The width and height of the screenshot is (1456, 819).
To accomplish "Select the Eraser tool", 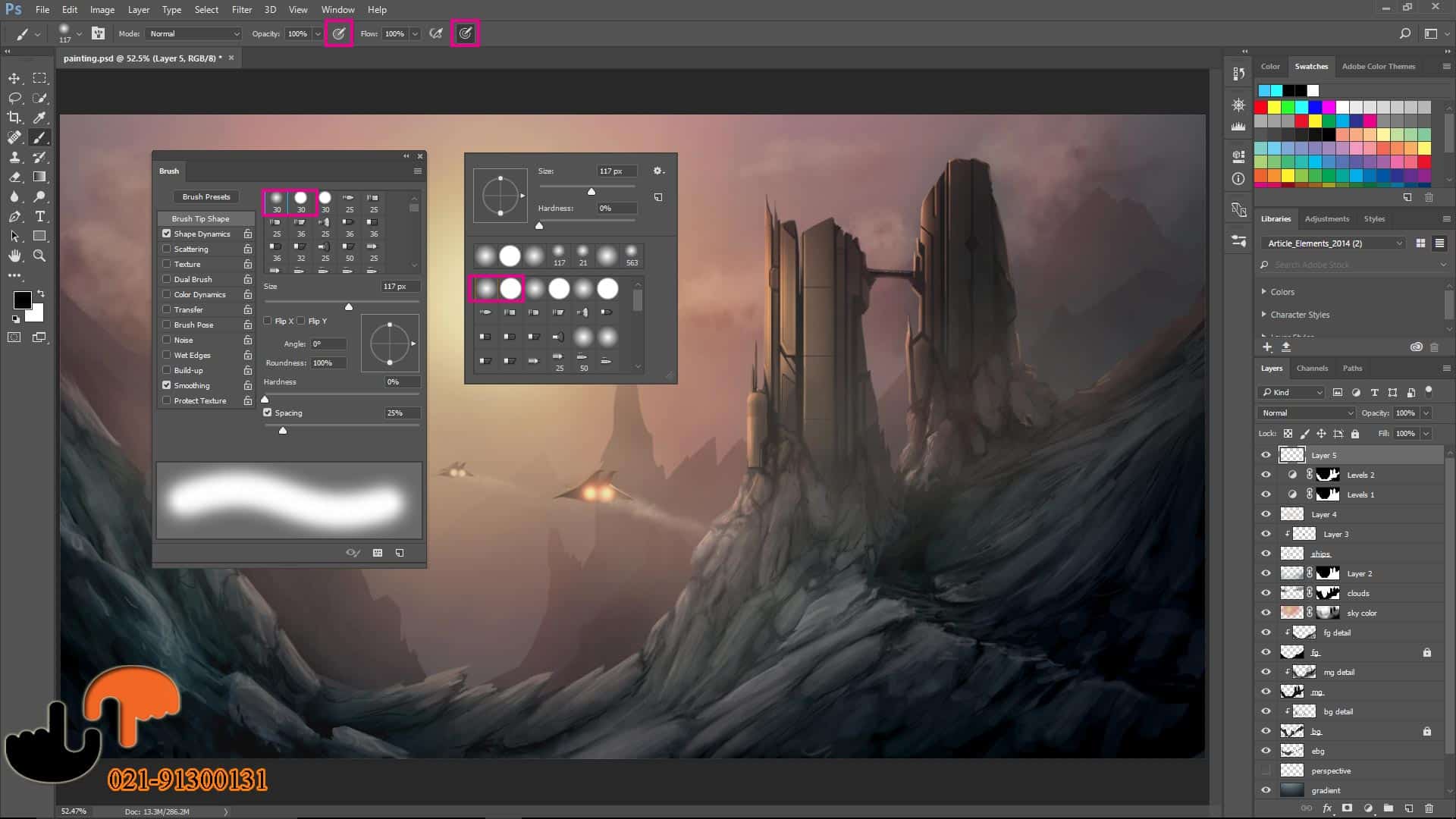I will pyautogui.click(x=14, y=177).
